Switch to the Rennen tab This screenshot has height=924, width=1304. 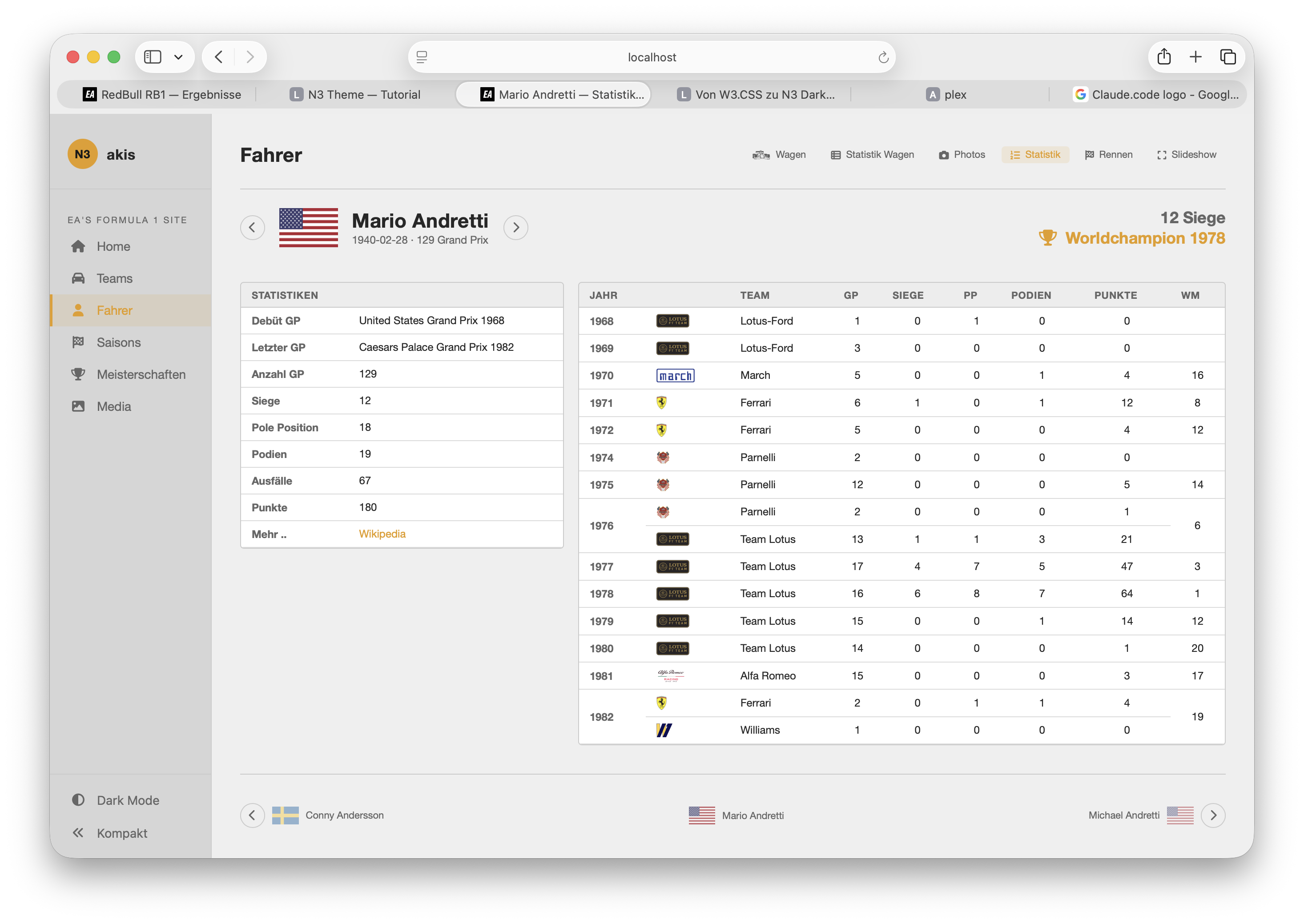tap(1108, 155)
